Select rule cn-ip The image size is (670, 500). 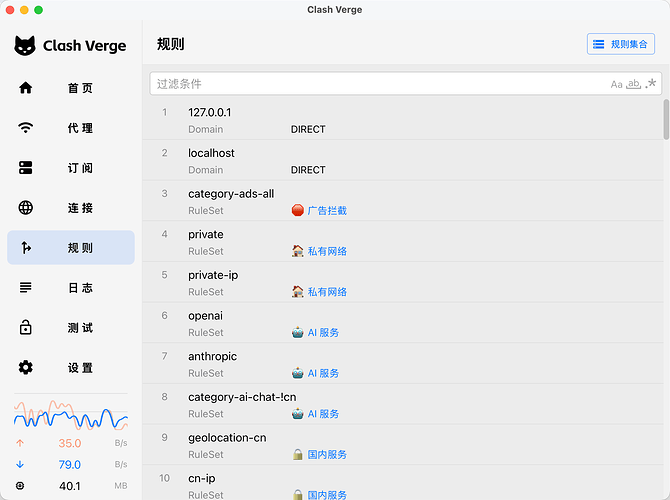pyautogui.click(x=403, y=482)
